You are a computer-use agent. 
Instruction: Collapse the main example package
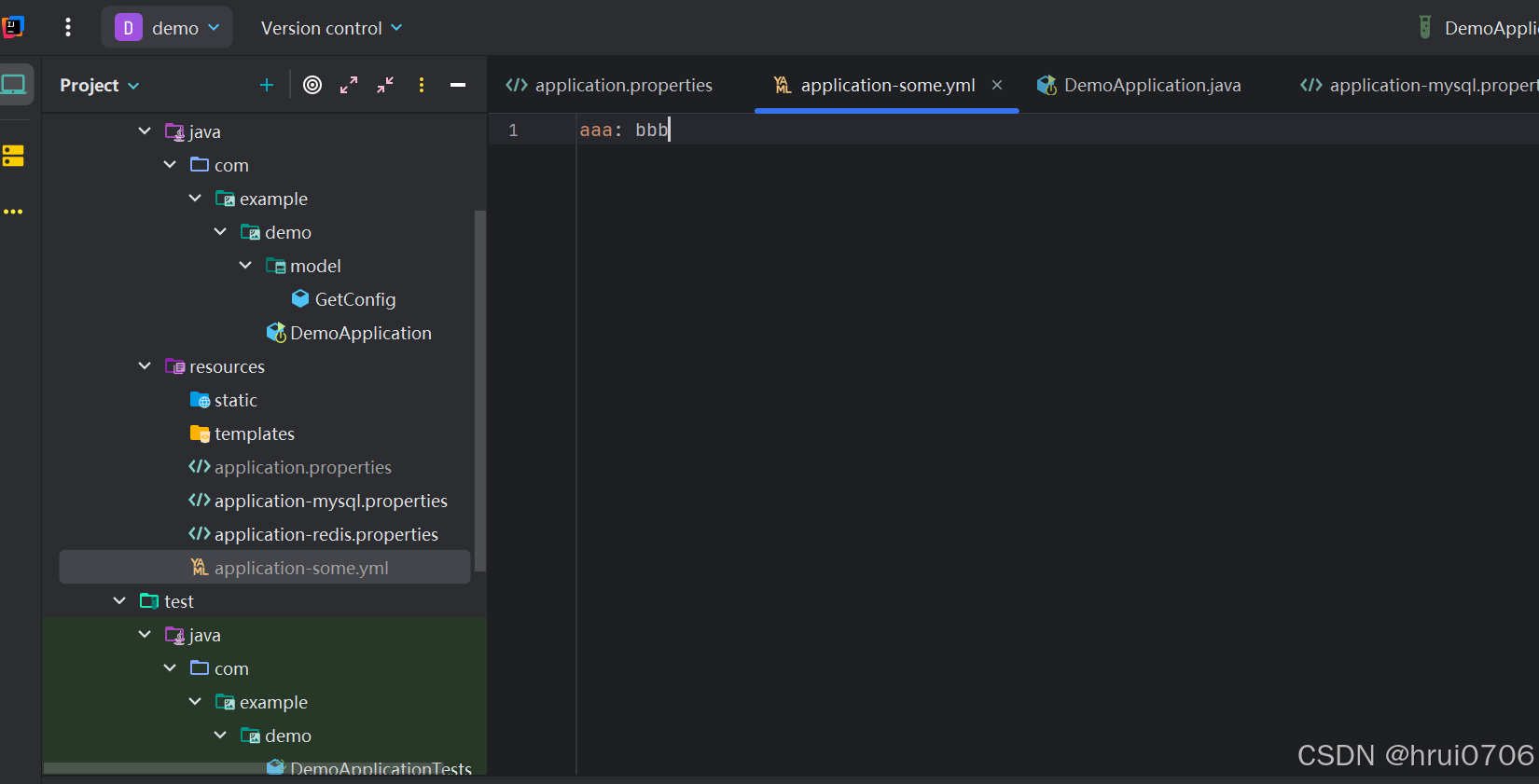(x=195, y=199)
